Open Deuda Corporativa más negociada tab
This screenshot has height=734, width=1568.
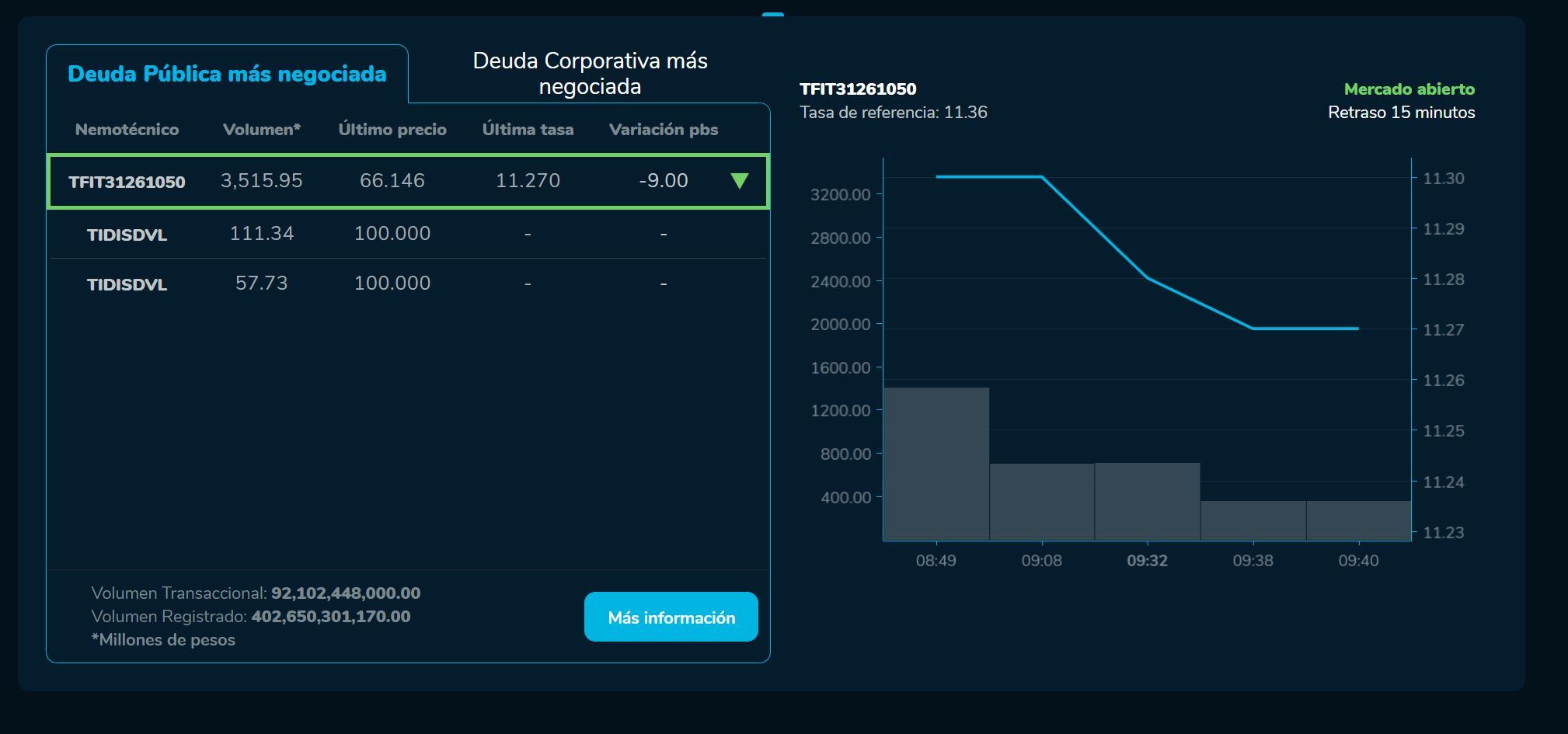(590, 73)
